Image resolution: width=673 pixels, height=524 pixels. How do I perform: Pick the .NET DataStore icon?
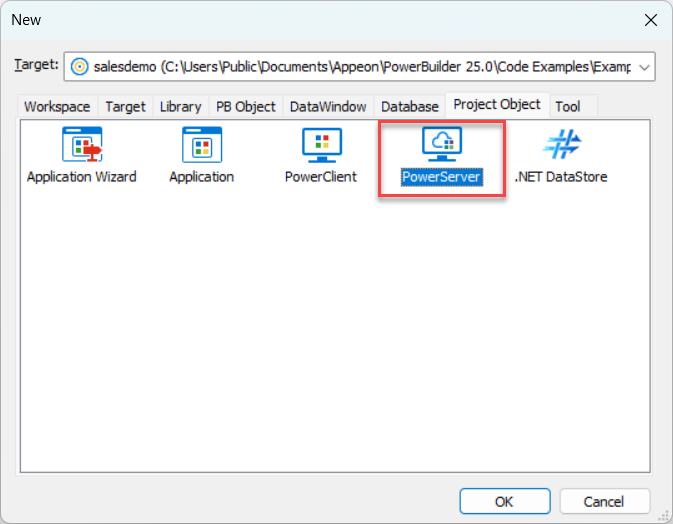(x=560, y=146)
